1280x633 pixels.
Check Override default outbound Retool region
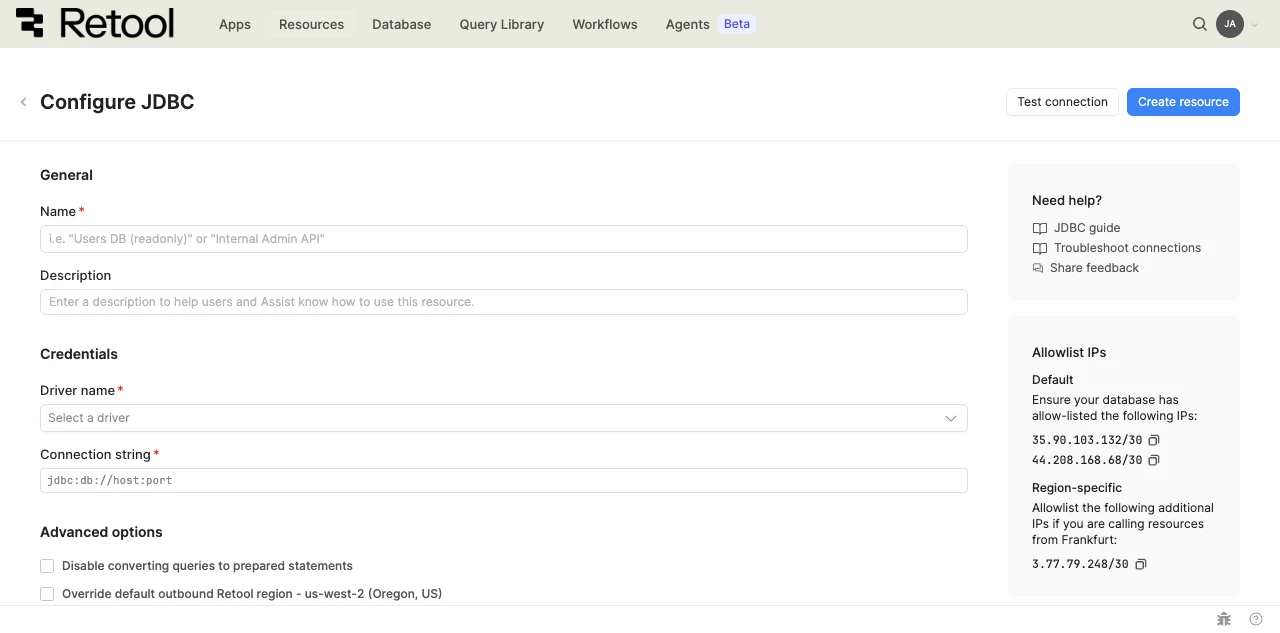[x=47, y=594]
